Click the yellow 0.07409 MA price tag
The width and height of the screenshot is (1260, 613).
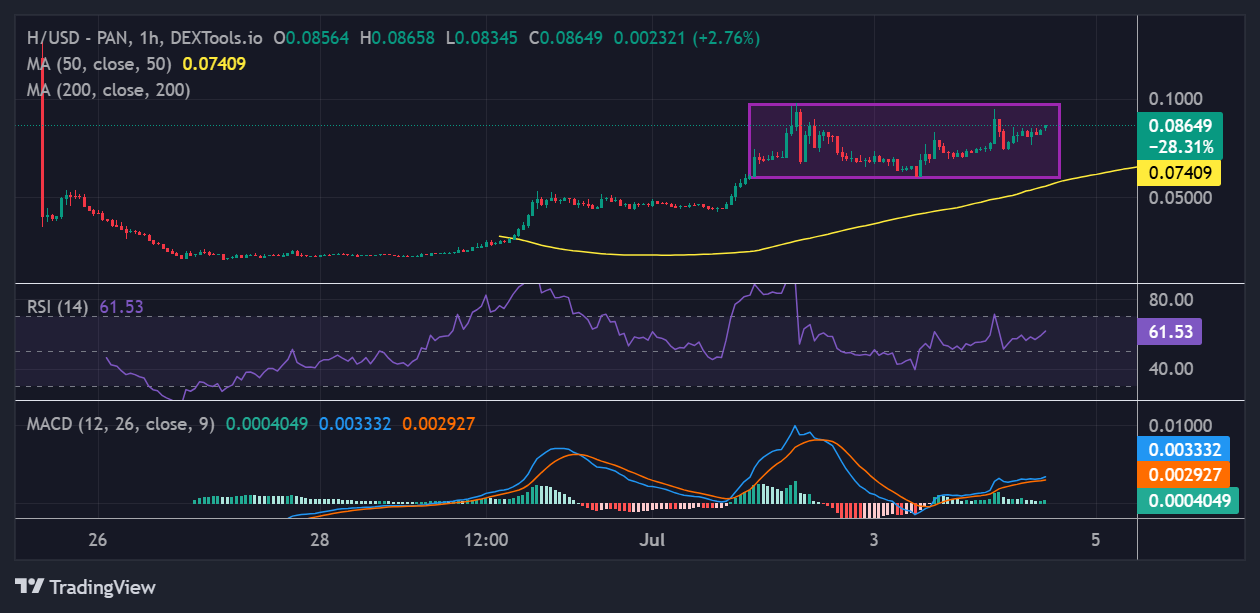pyautogui.click(x=1180, y=172)
